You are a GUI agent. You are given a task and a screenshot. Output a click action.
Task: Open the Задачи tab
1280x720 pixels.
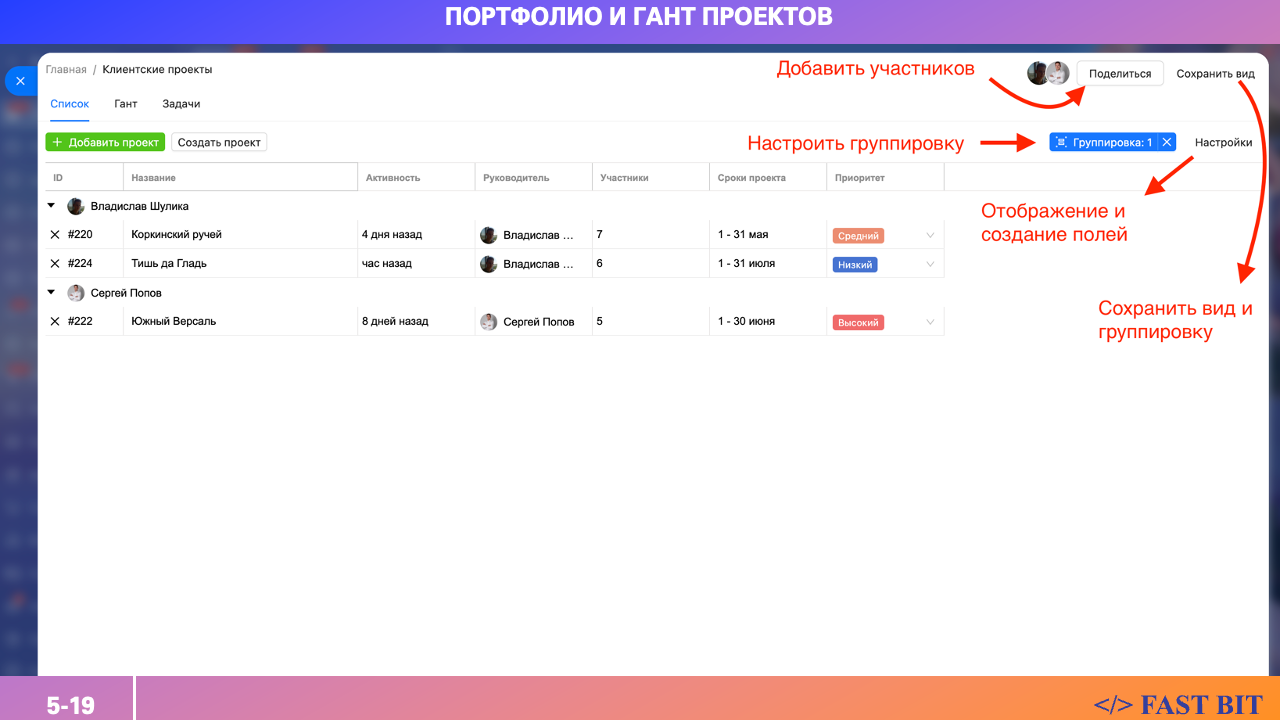point(181,104)
